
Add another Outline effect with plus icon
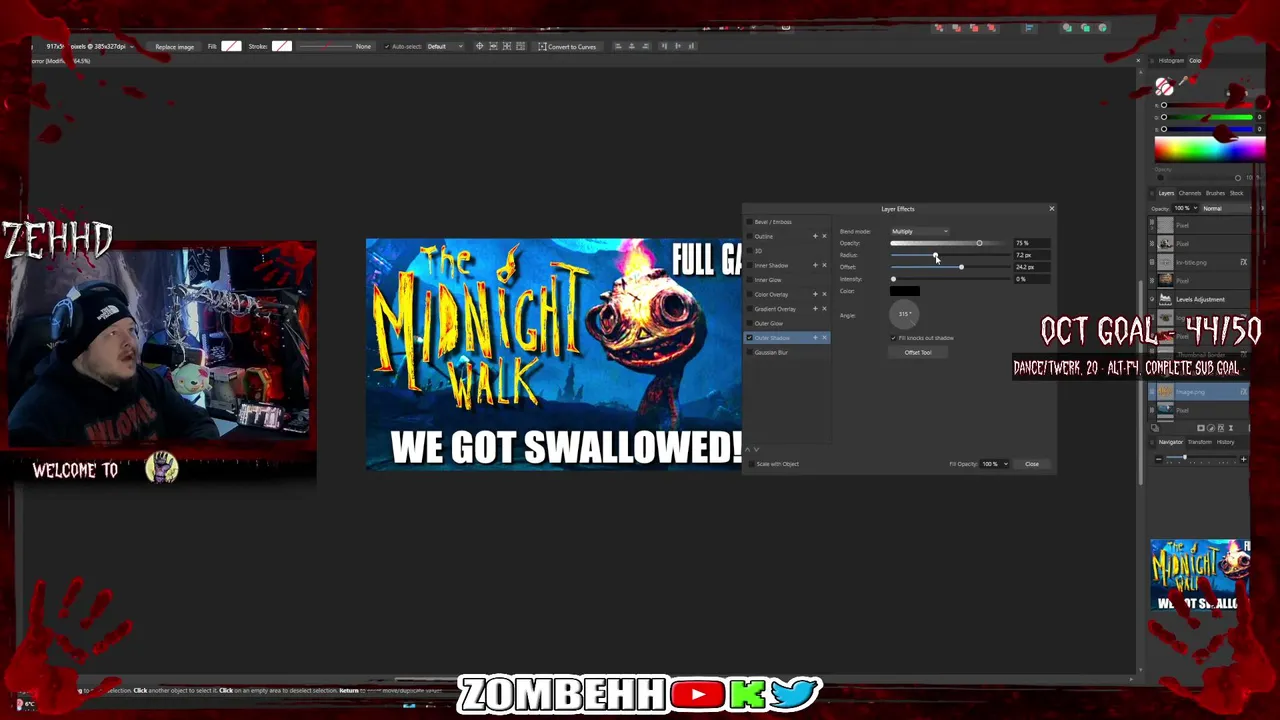tap(815, 236)
